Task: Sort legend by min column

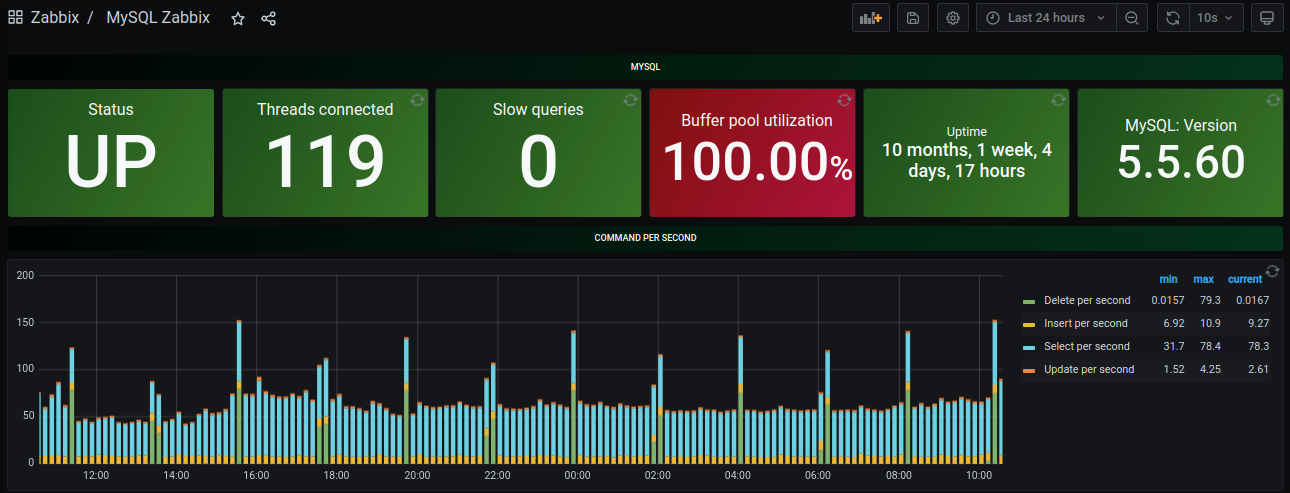Action: pyautogui.click(x=1168, y=279)
